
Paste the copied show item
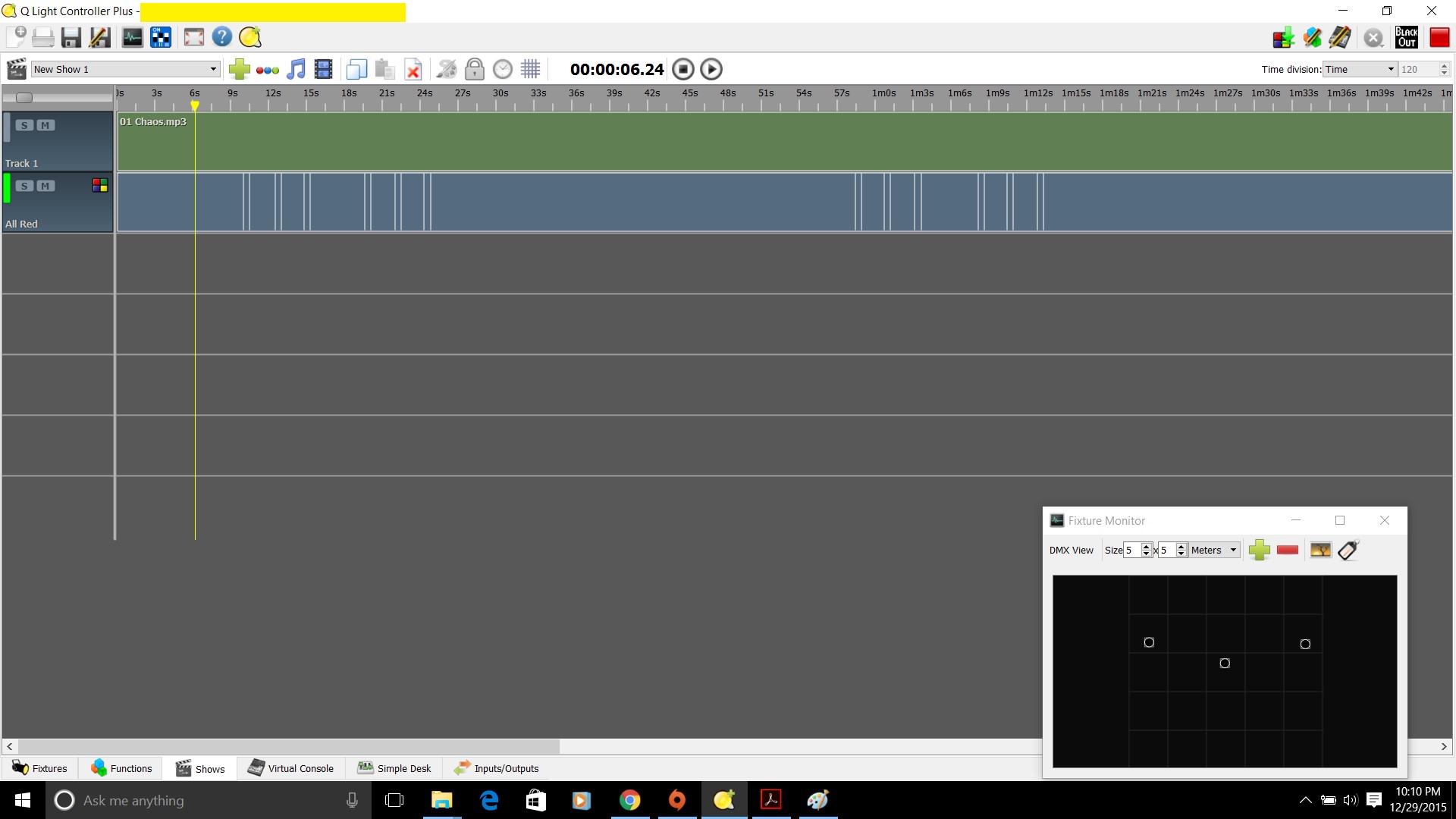coord(384,69)
